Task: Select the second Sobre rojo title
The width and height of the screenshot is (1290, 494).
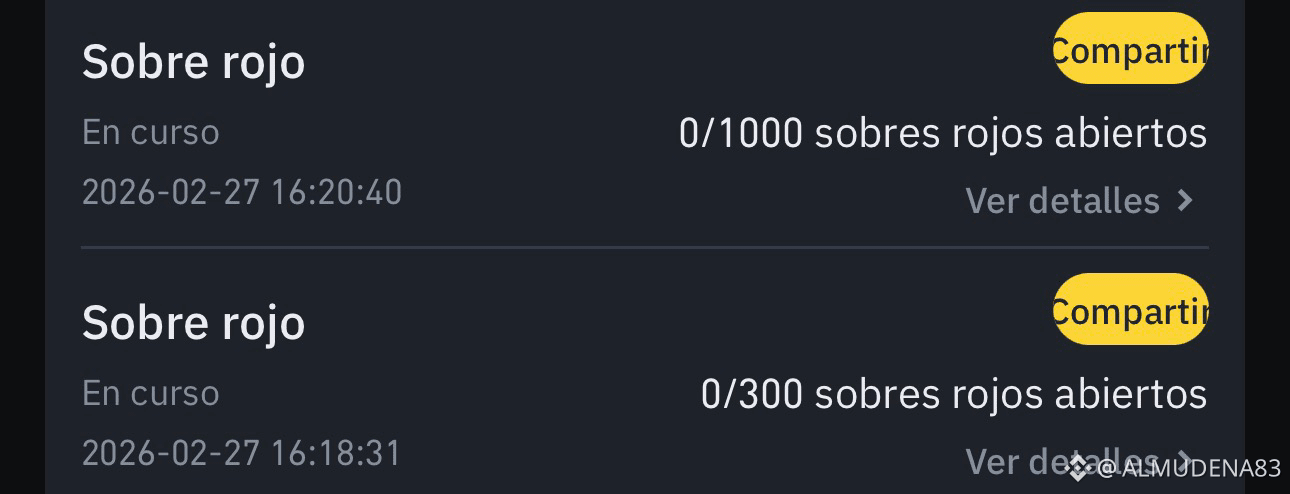Action: 193,323
